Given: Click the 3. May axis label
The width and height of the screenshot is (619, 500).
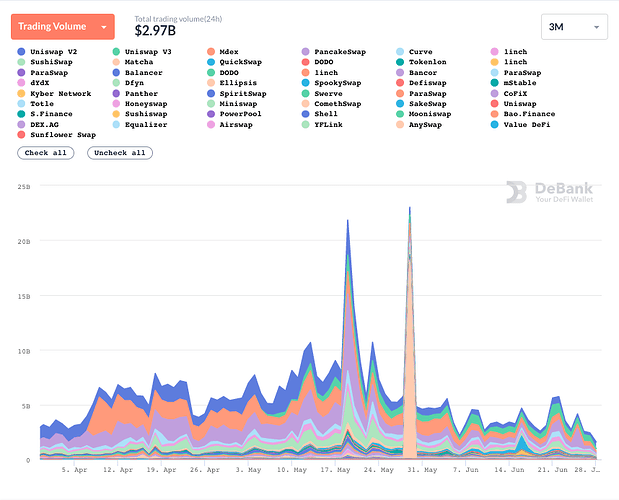Looking at the screenshot, I should click(248, 470).
